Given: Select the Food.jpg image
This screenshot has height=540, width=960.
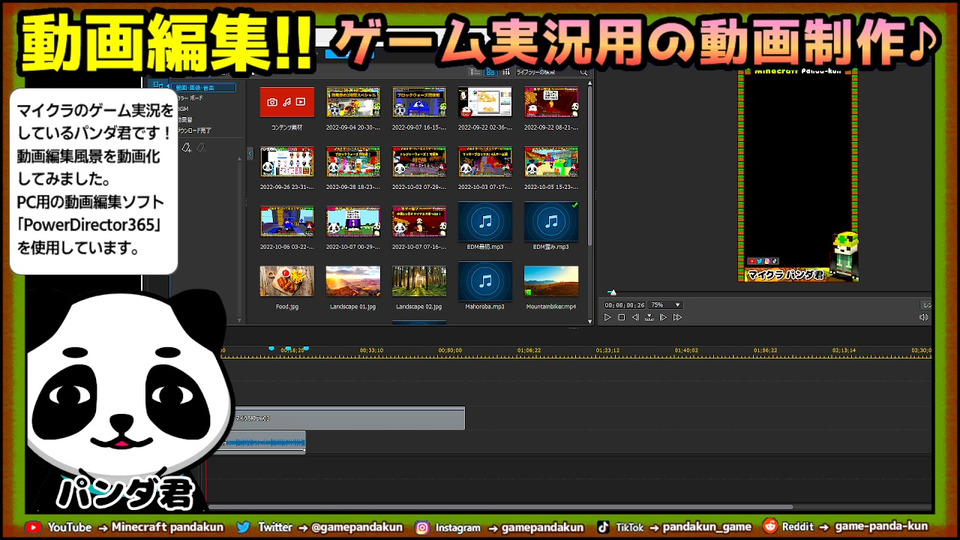Looking at the screenshot, I should pyautogui.click(x=287, y=281).
